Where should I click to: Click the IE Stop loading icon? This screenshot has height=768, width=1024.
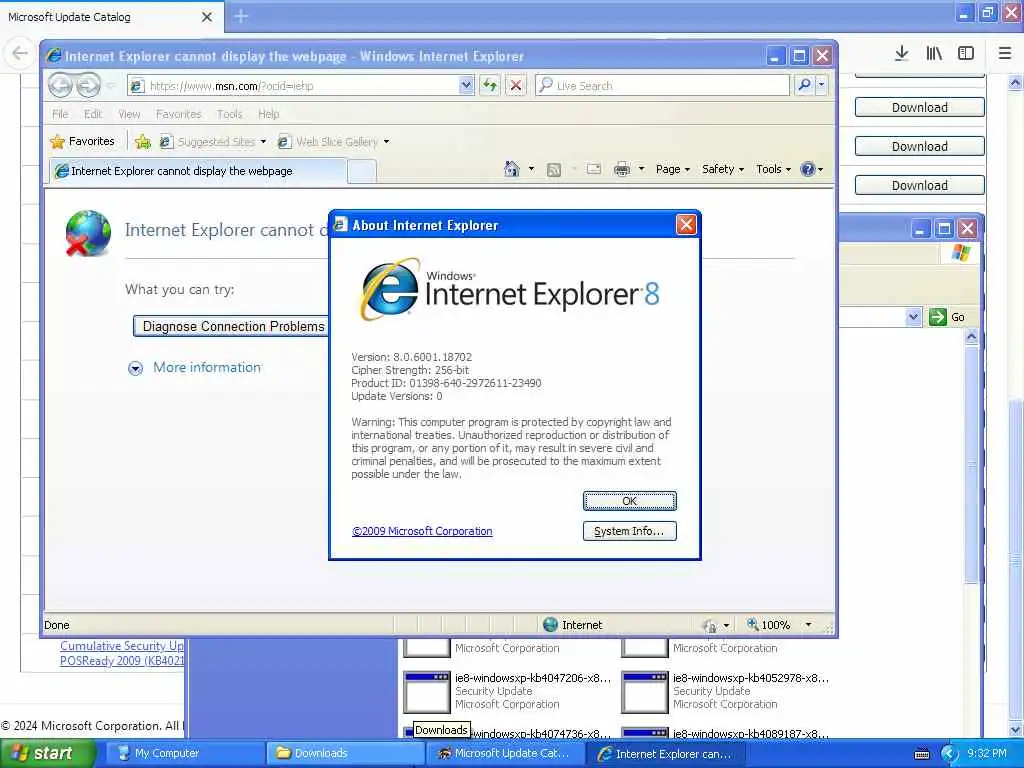click(x=516, y=85)
